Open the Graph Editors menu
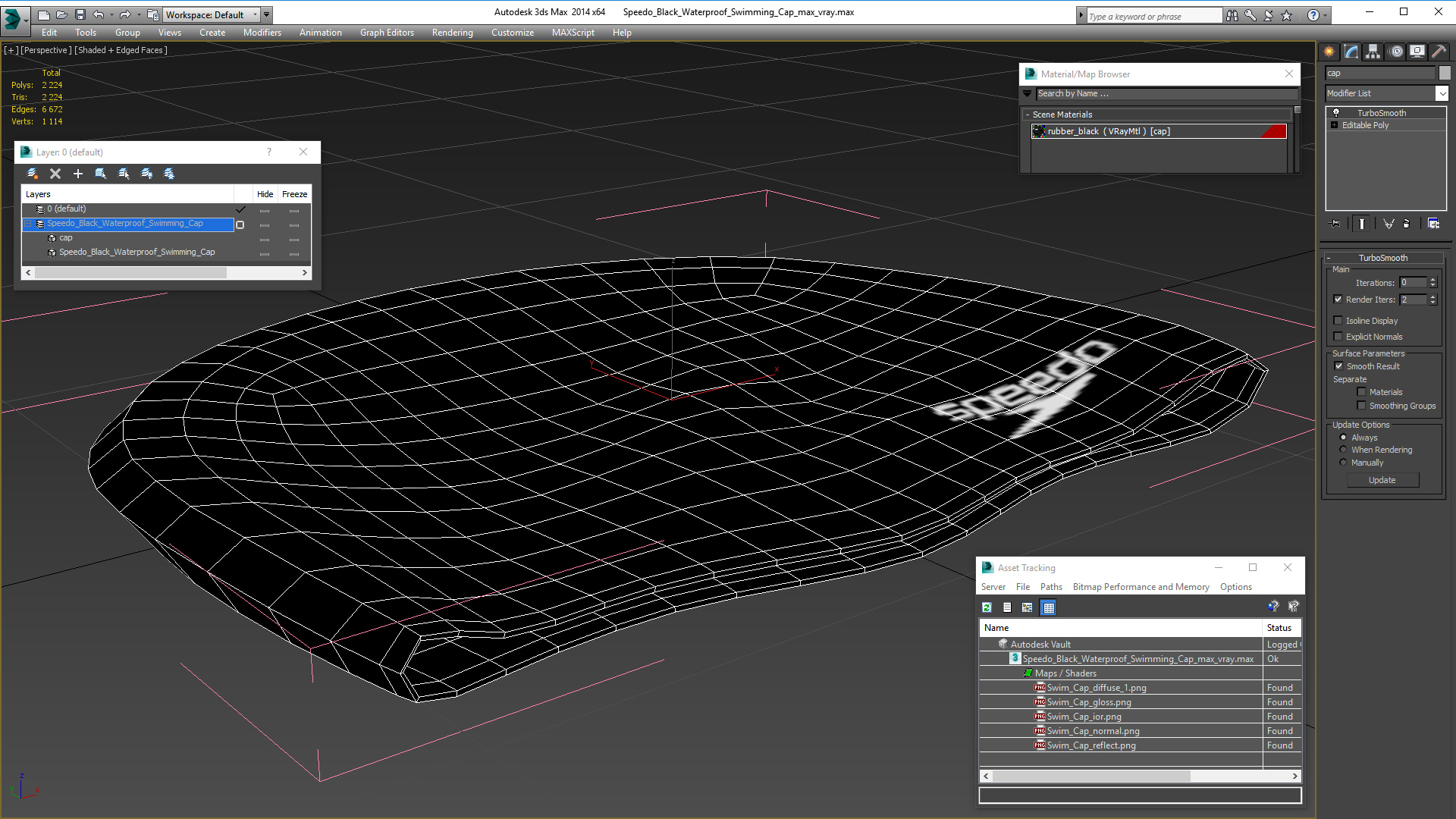The image size is (1456, 819). [387, 33]
